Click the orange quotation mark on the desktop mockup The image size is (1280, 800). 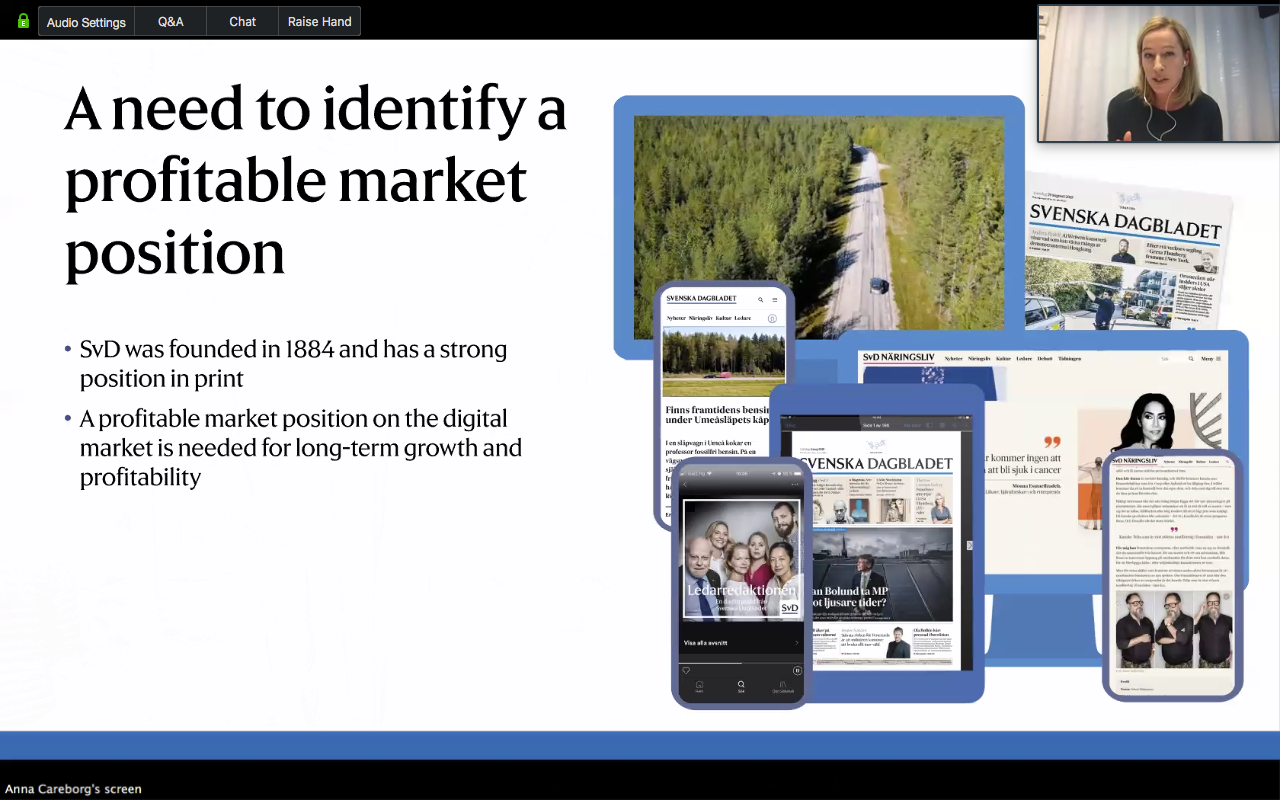1051,441
